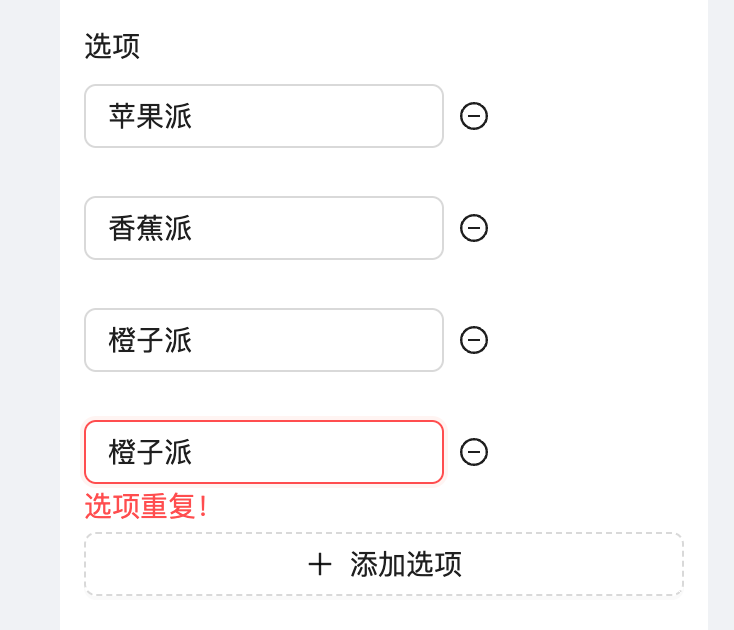Viewport: 734px width, 630px height.
Task: Click the 选项 section label
Action: tap(112, 46)
